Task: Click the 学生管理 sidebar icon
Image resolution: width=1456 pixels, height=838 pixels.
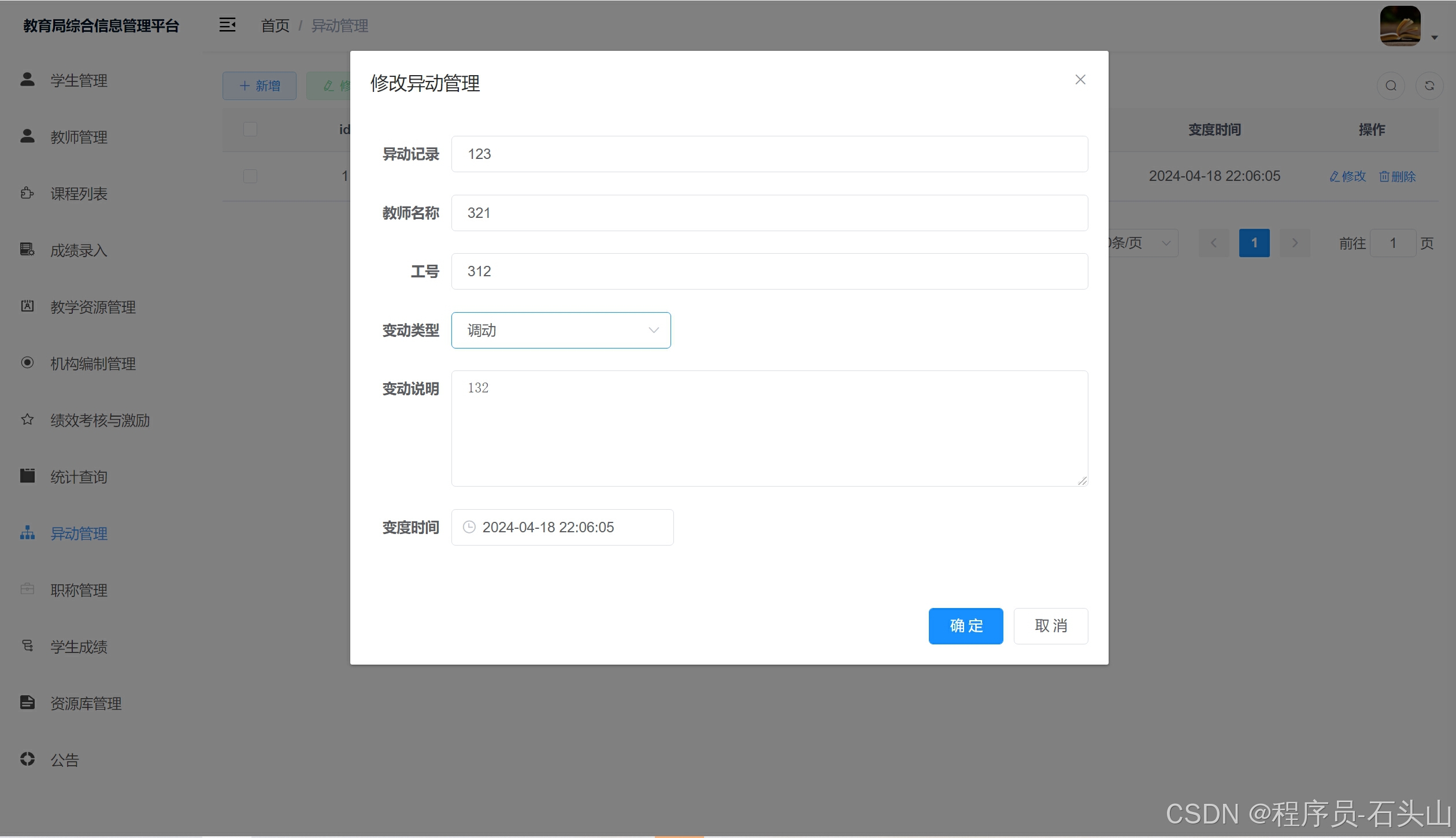Action: [x=27, y=79]
